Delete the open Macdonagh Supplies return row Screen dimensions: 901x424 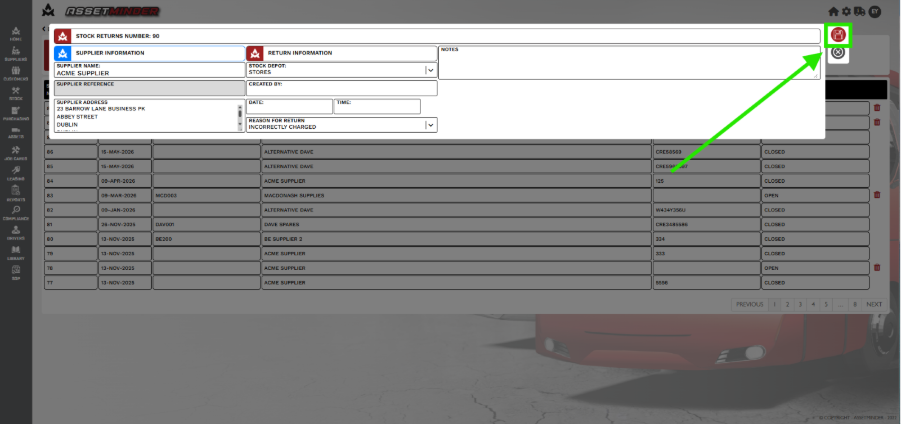click(x=877, y=195)
